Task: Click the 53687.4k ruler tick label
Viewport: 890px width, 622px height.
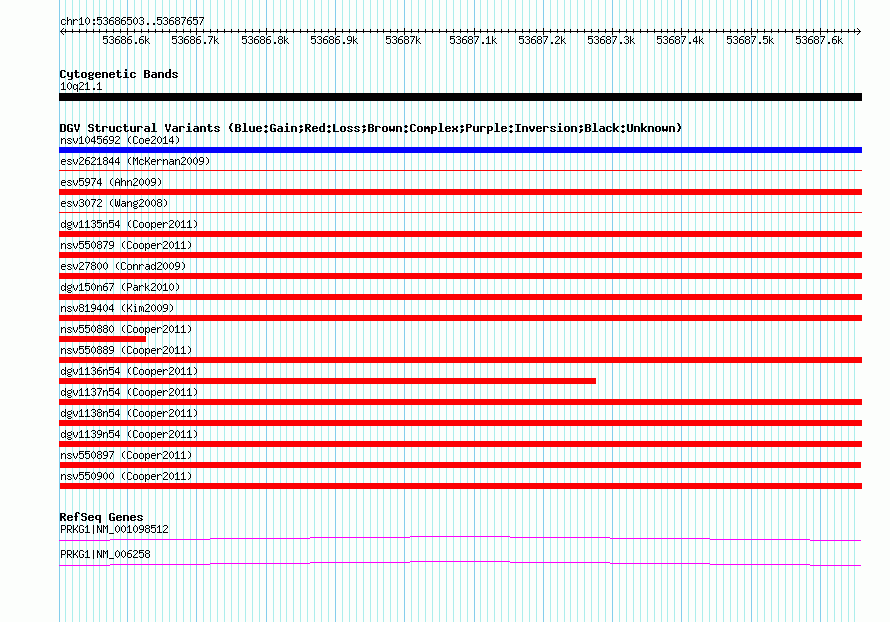Action: click(x=680, y=40)
